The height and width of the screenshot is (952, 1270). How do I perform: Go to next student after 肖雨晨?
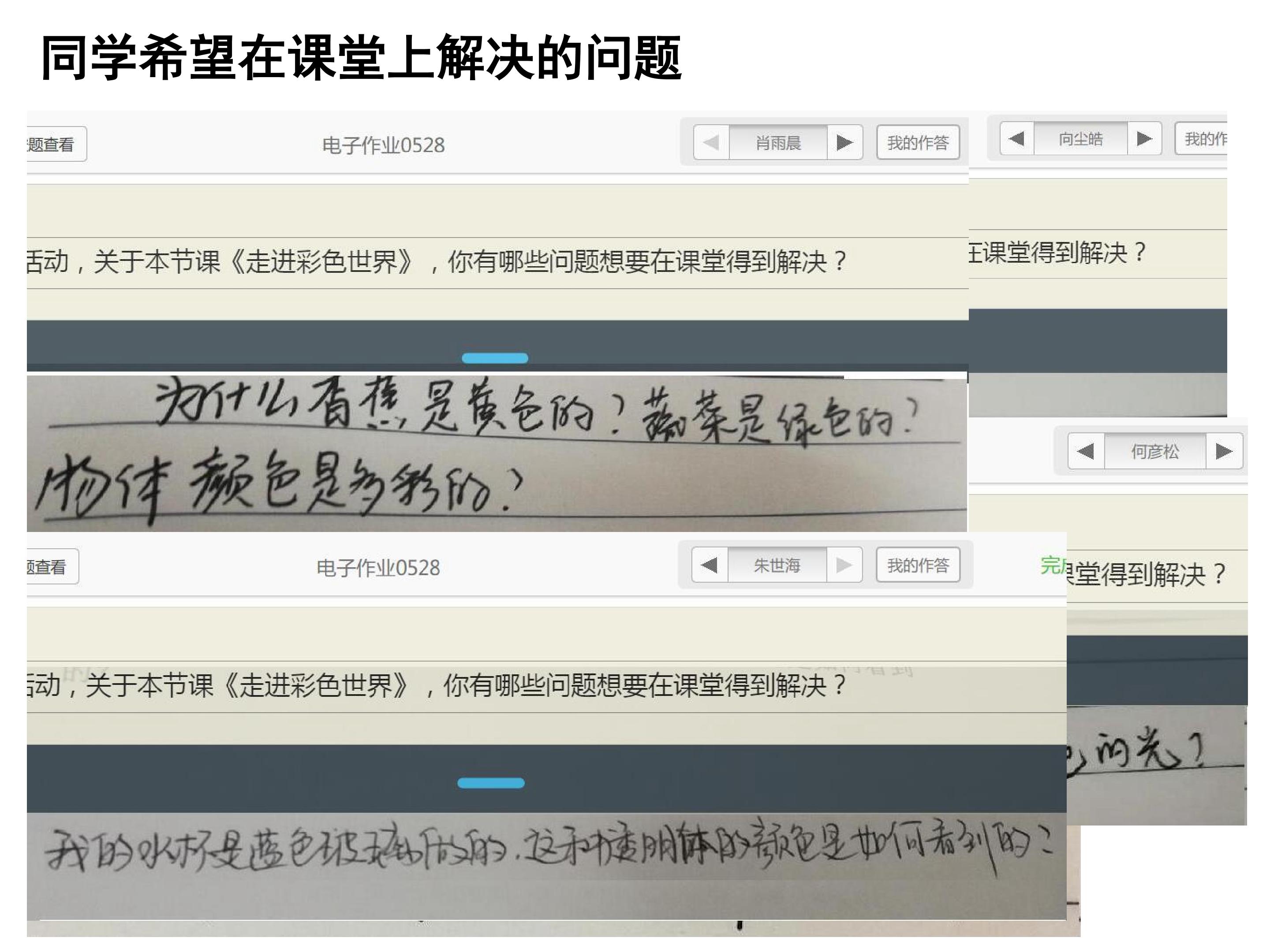(x=844, y=142)
